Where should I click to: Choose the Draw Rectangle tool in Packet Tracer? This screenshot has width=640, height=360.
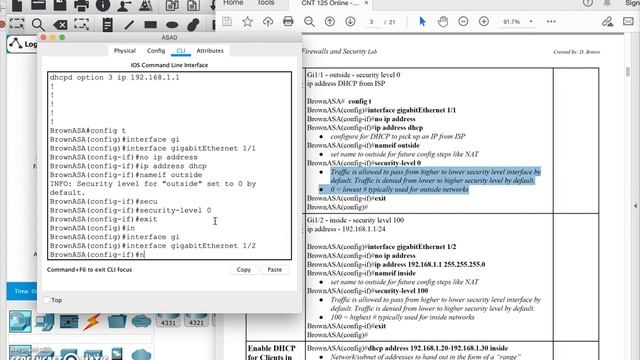[x=151, y=24]
